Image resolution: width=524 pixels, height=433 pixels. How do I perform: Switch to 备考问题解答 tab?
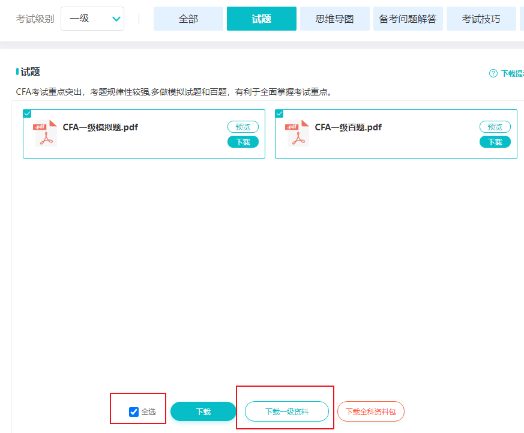tap(408, 19)
